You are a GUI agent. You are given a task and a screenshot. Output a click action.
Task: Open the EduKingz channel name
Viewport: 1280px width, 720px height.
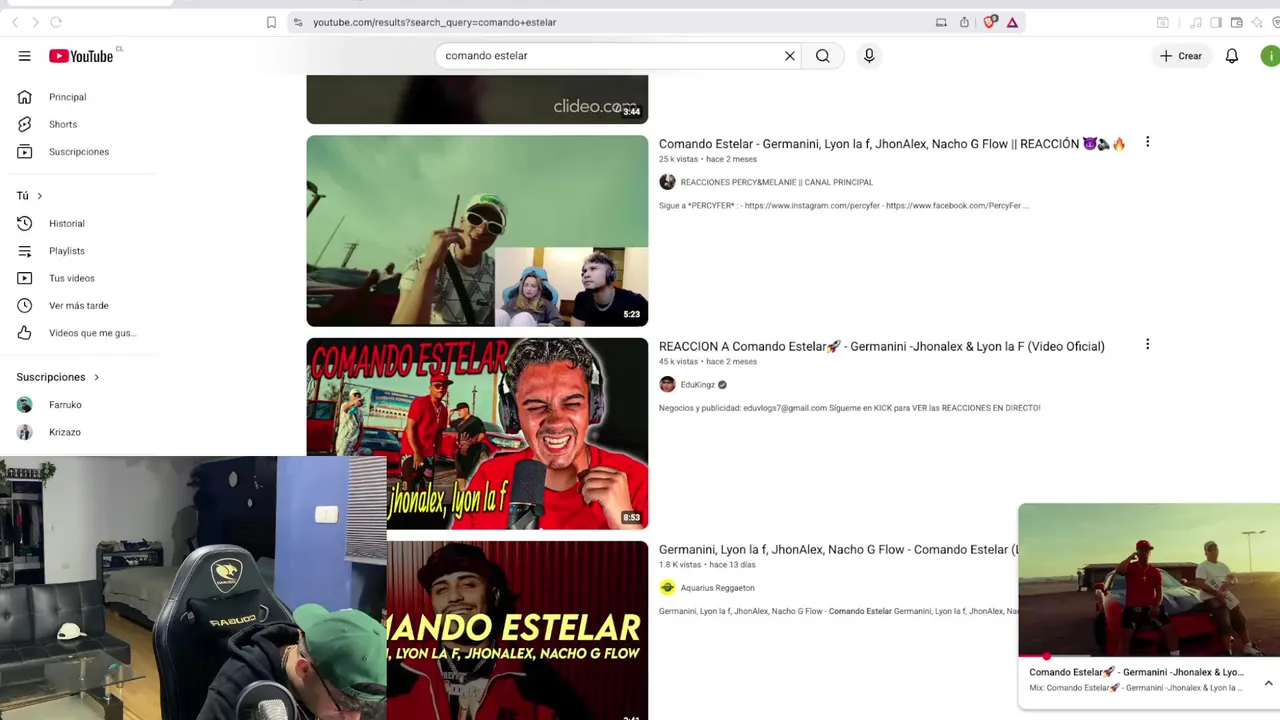pyautogui.click(x=697, y=385)
